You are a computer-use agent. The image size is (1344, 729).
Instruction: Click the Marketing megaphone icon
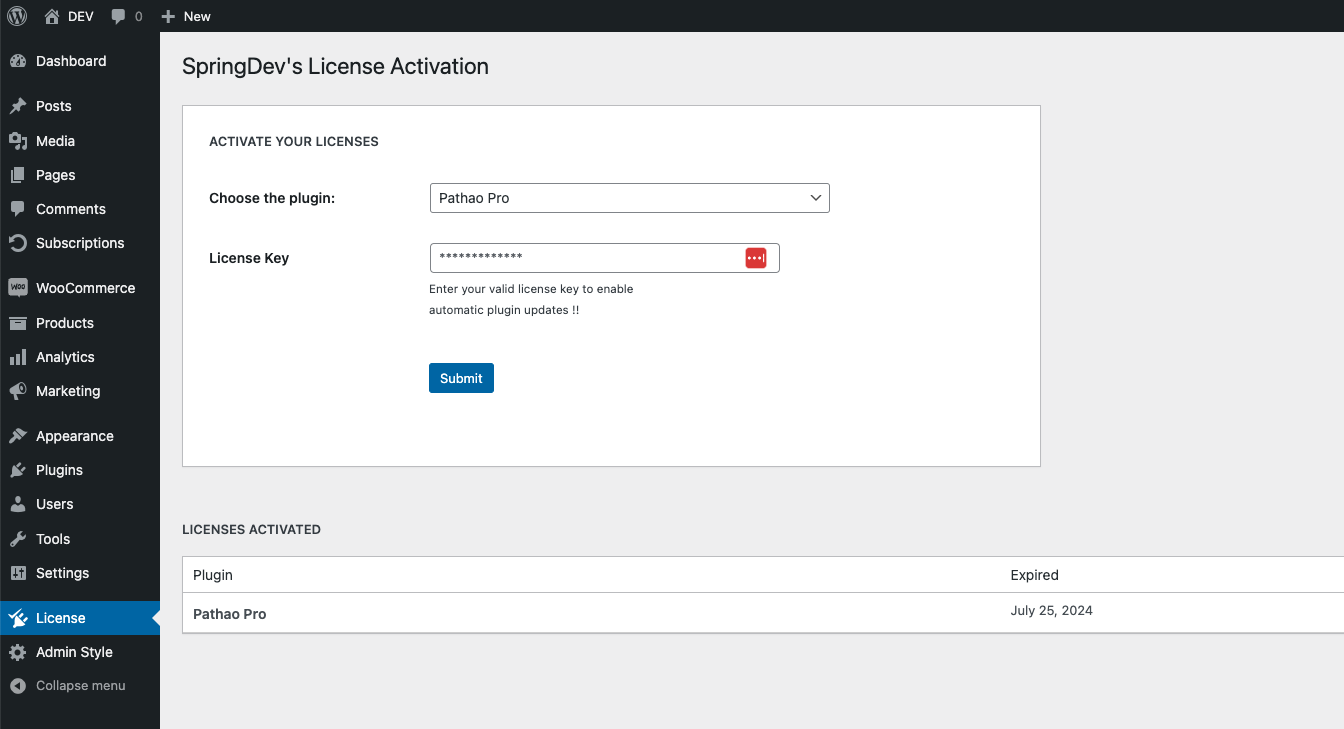(x=18, y=391)
